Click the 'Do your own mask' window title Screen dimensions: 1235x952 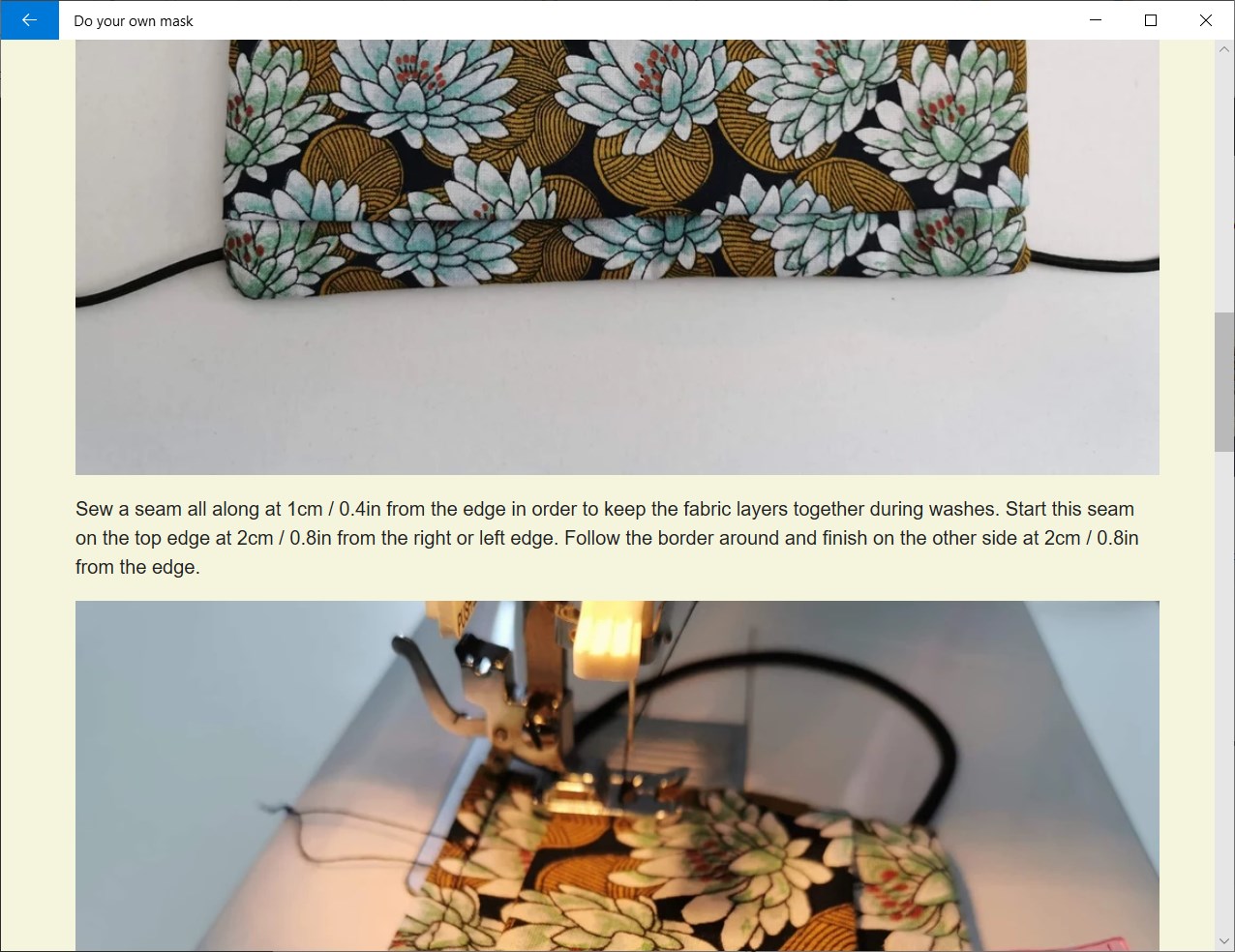[134, 21]
